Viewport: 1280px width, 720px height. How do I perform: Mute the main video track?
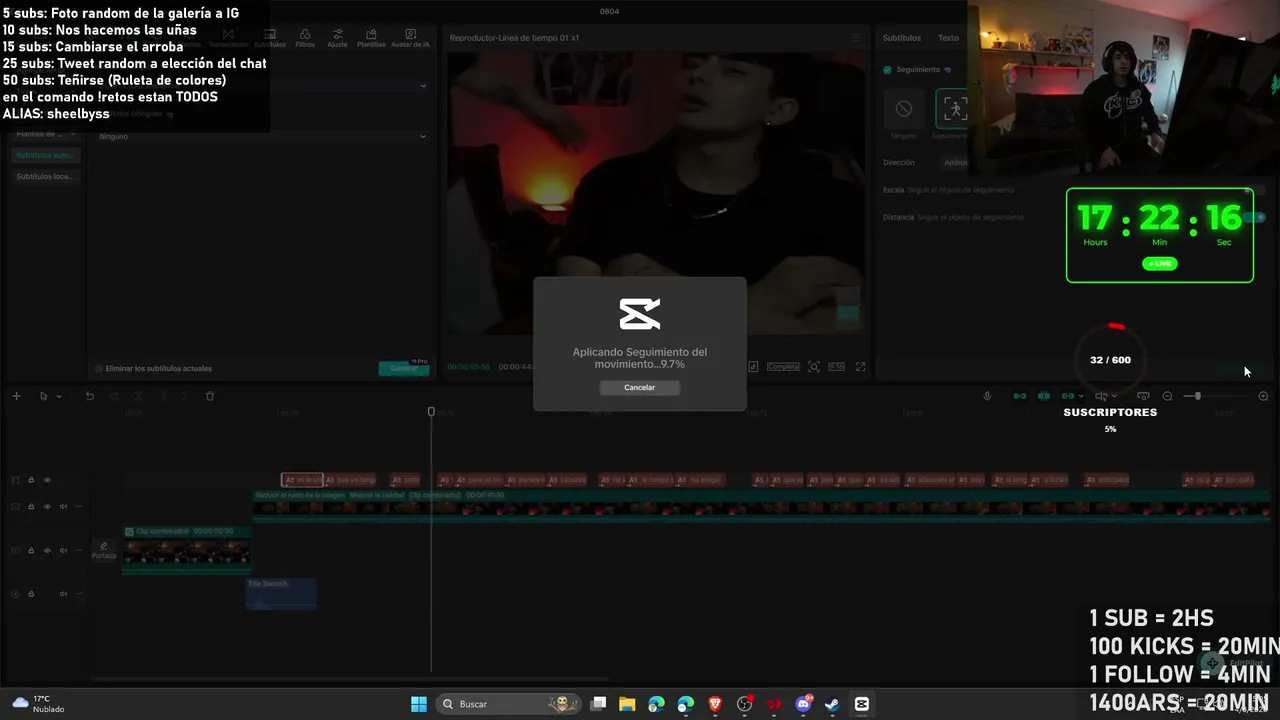[x=63, y=507]
